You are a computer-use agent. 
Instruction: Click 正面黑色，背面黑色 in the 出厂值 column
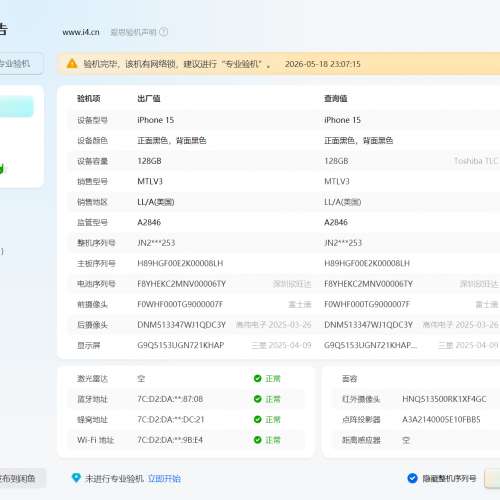point(172,140)
